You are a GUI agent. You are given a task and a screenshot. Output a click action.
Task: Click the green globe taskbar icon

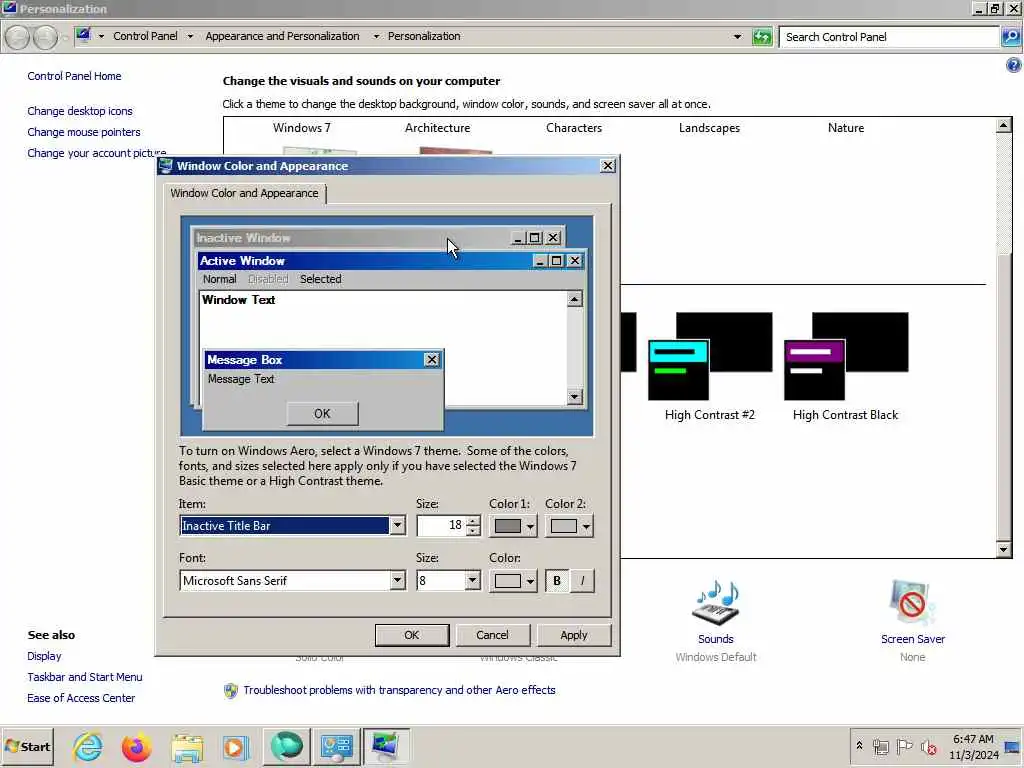287,746
